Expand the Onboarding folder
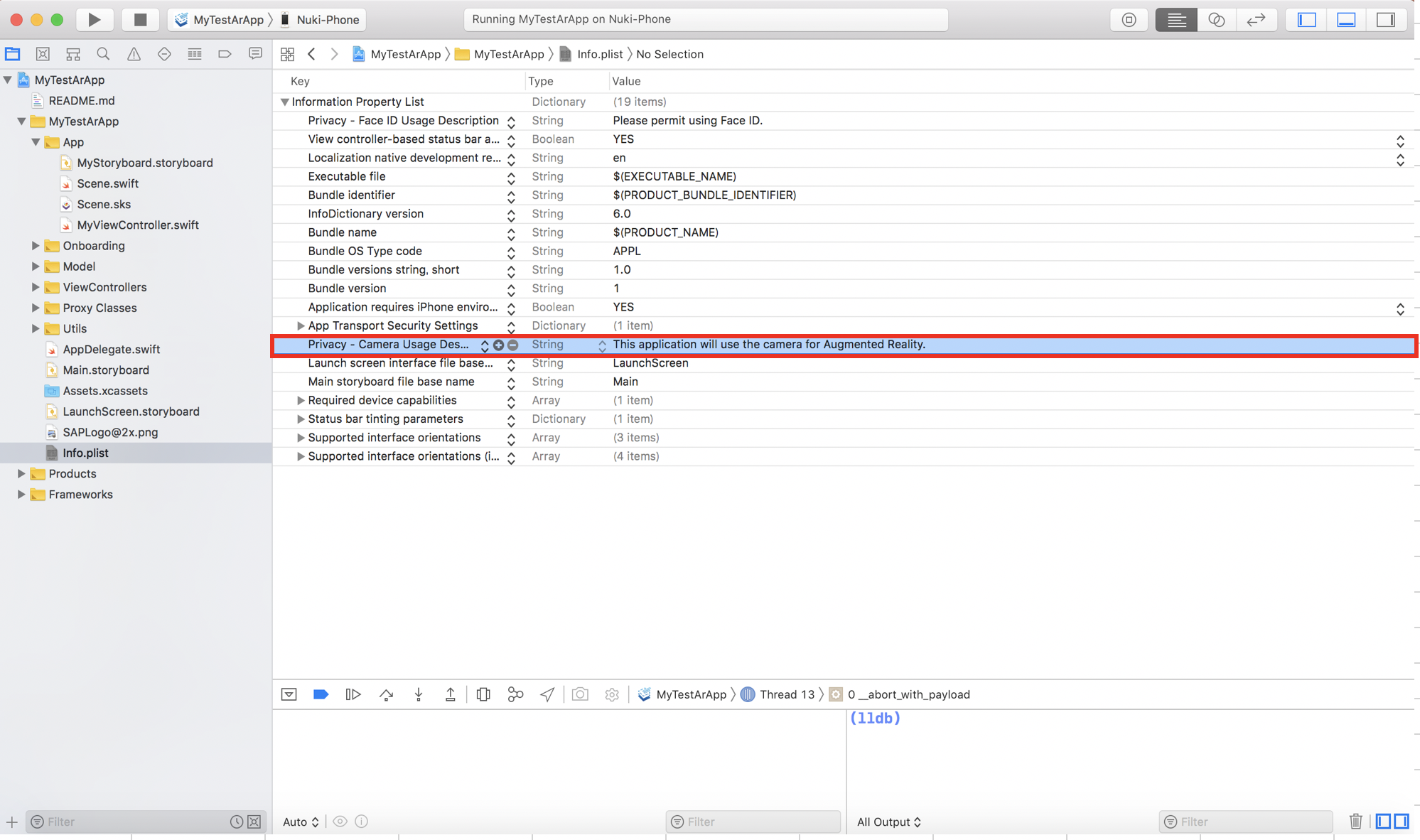 tap(36, 246)
